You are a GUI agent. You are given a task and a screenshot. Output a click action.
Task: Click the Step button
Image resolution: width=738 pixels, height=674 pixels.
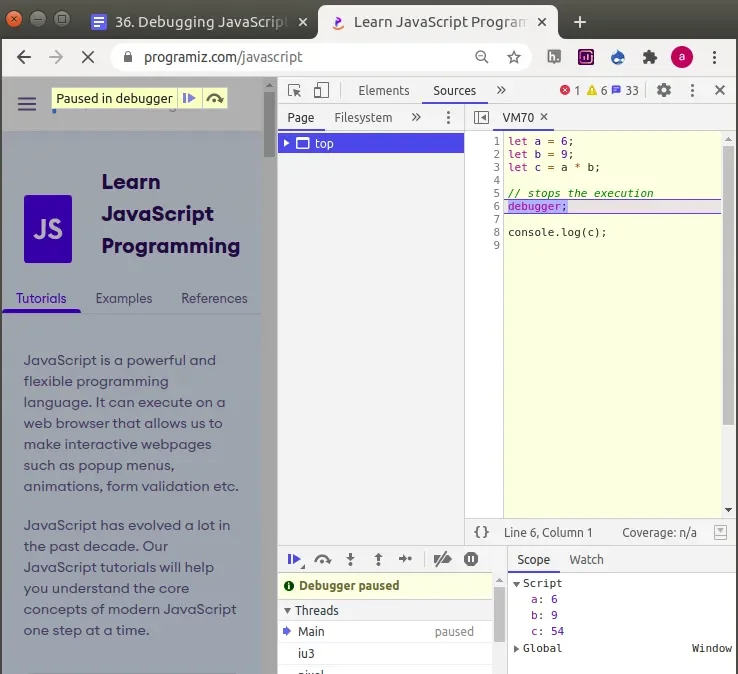pyautogui.click(x=405, y=559)
